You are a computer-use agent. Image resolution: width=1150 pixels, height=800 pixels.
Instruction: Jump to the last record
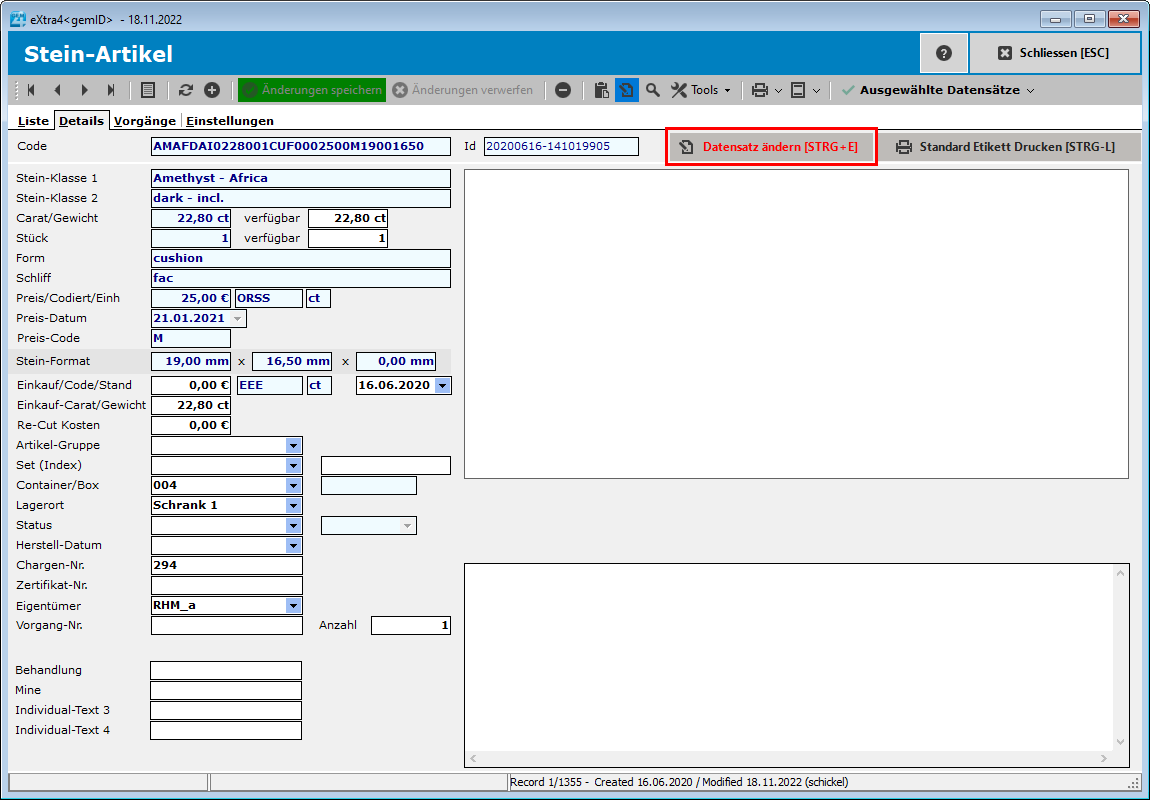pyautogui.click(x=111, y=90)
